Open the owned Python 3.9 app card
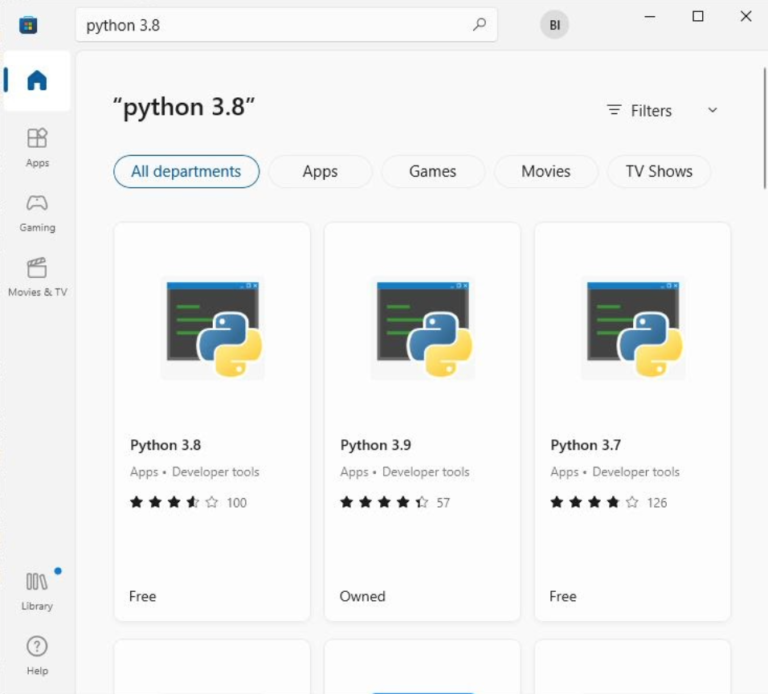Image resolution: width=768 pixels, height=694 pixels. [422, 420]
